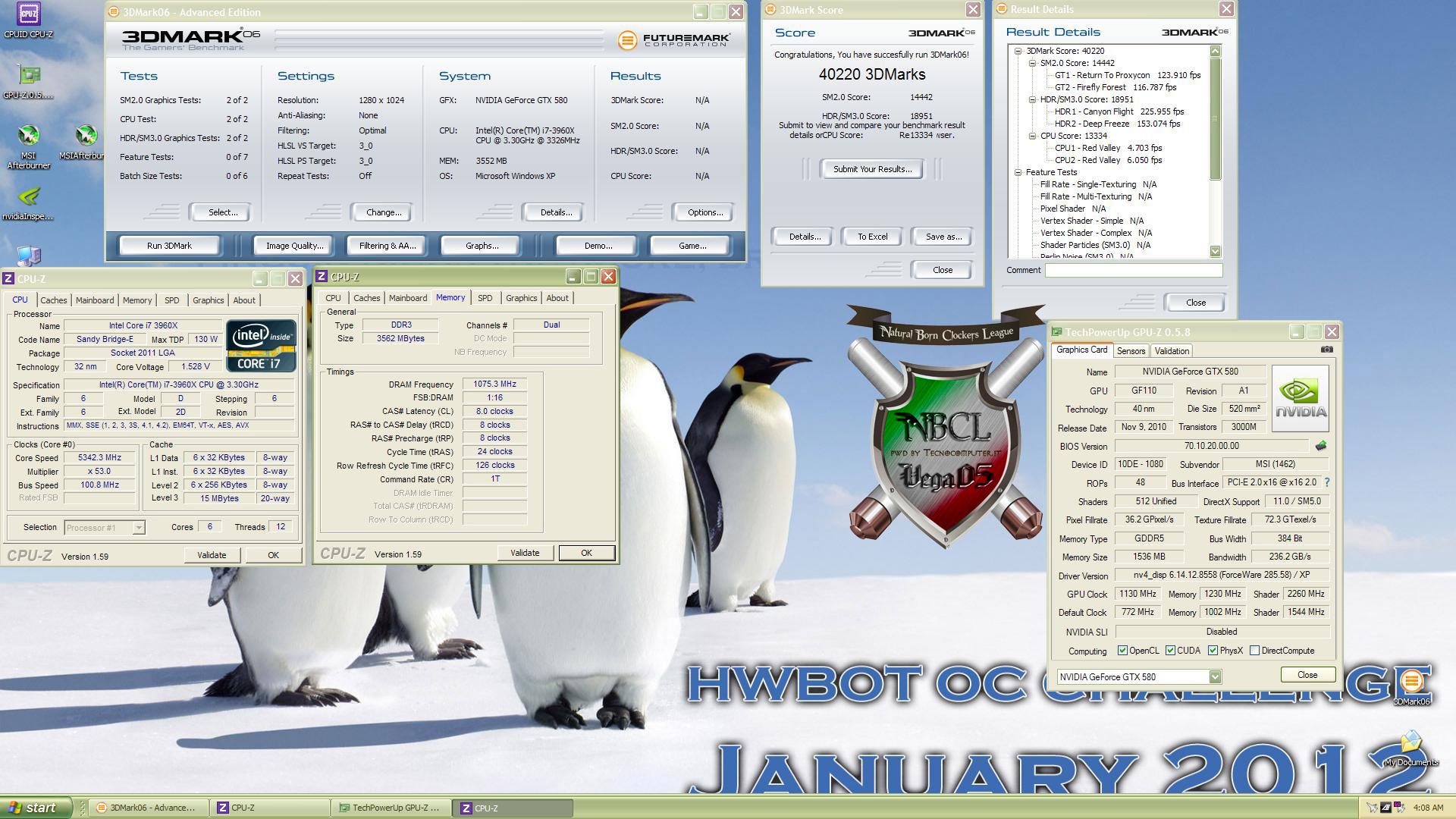Open SPD tab in CPU-Z Memory window
This screenshot has height=819, width=1456.
click(x=485, y=298)
